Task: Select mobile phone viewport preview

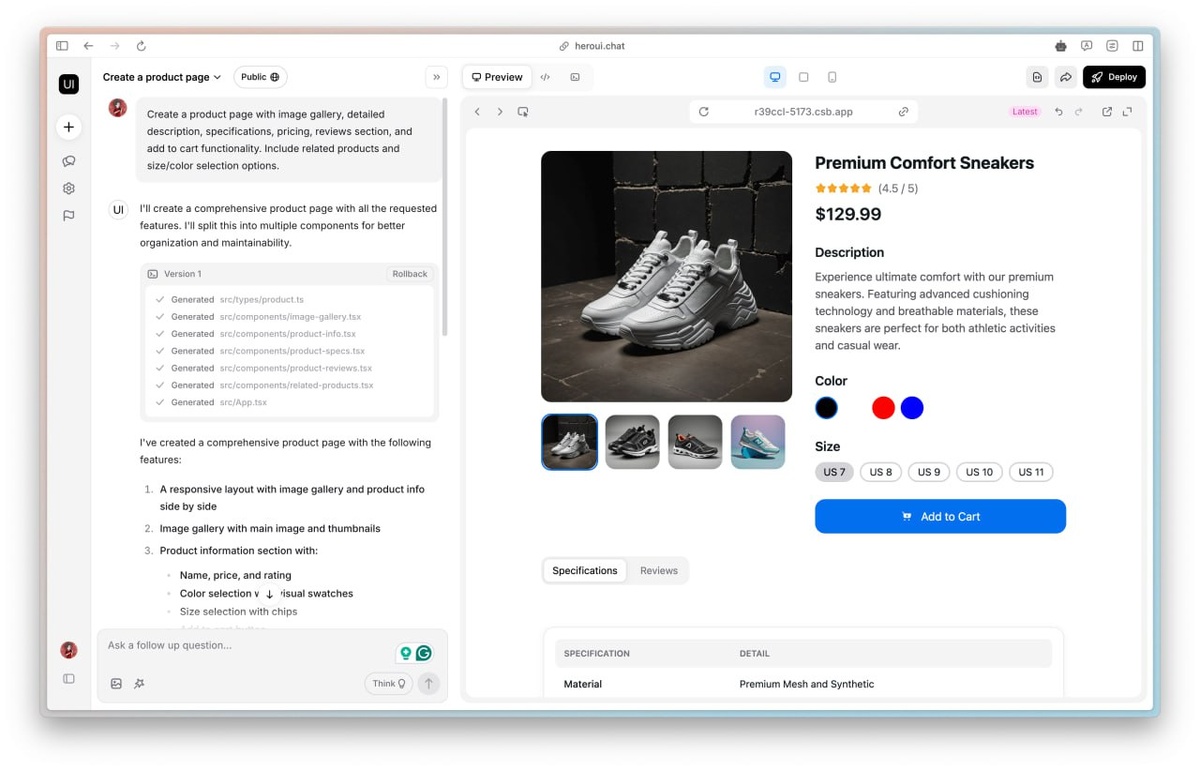Action: tap(832, 77)
